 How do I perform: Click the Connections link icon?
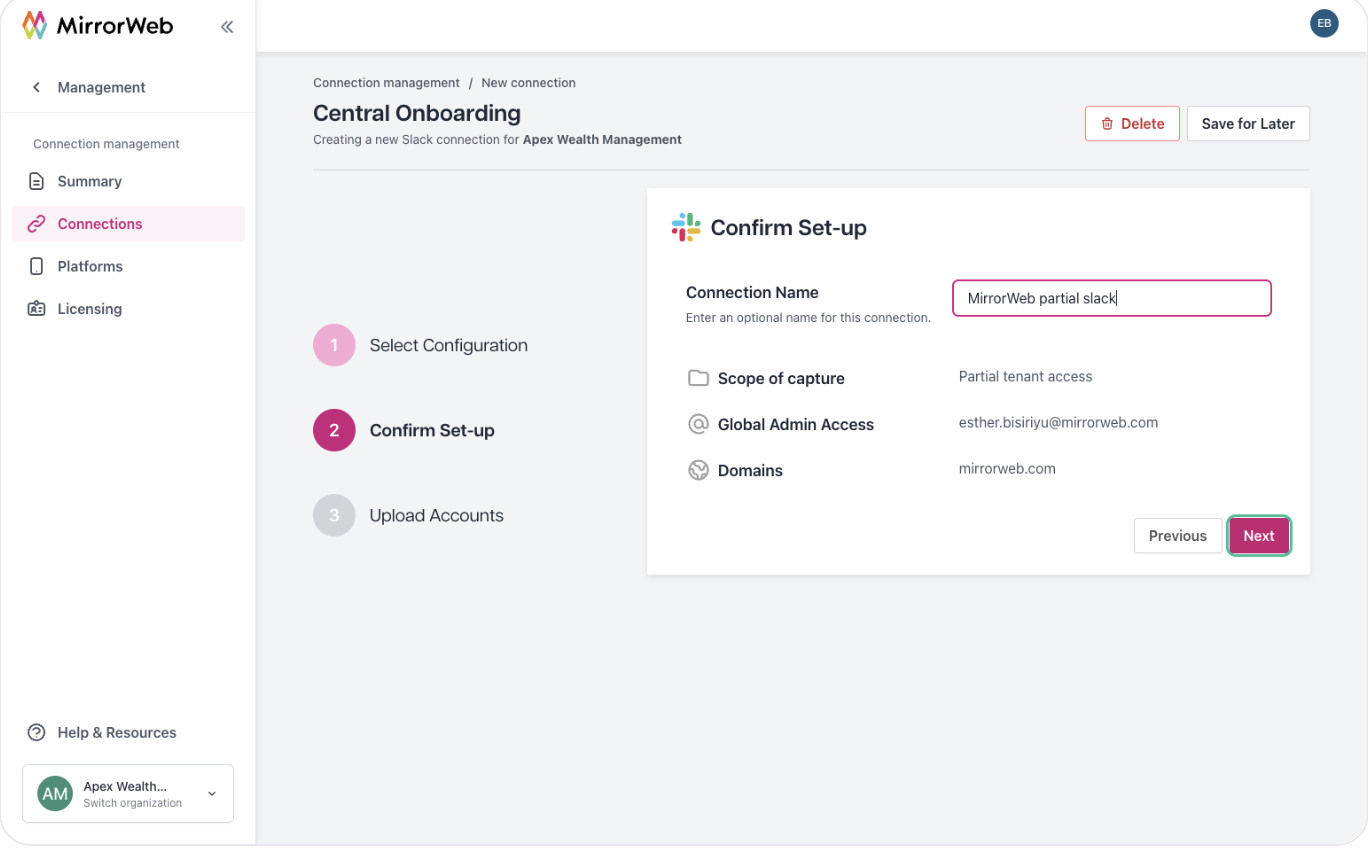coord(37,224)
